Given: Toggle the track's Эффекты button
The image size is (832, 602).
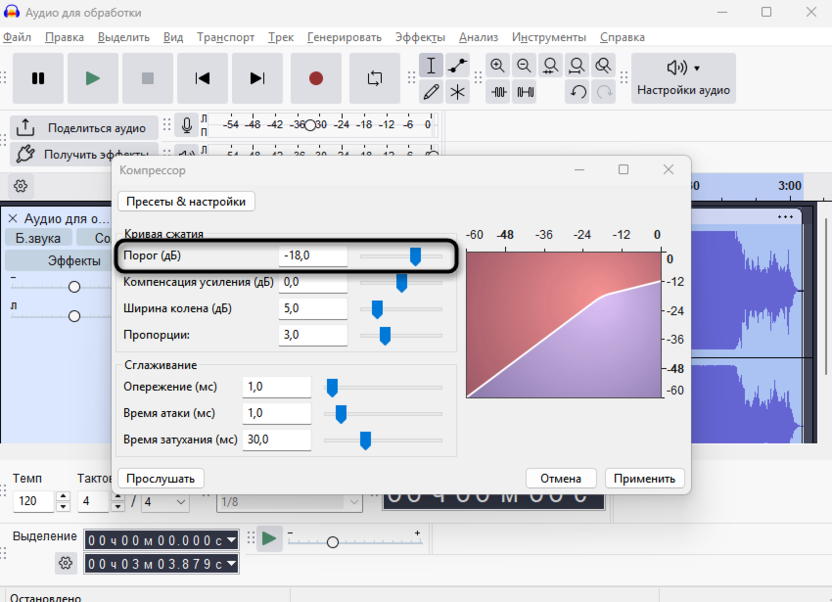Looking at the screenshot, I should point(74,261).
